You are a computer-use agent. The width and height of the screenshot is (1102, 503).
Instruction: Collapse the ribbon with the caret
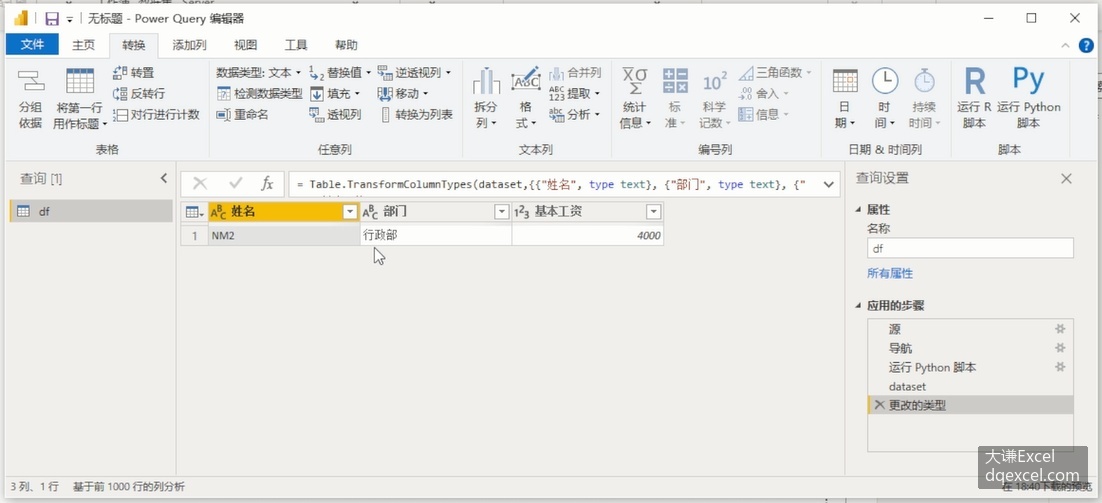click(1065, 45)
